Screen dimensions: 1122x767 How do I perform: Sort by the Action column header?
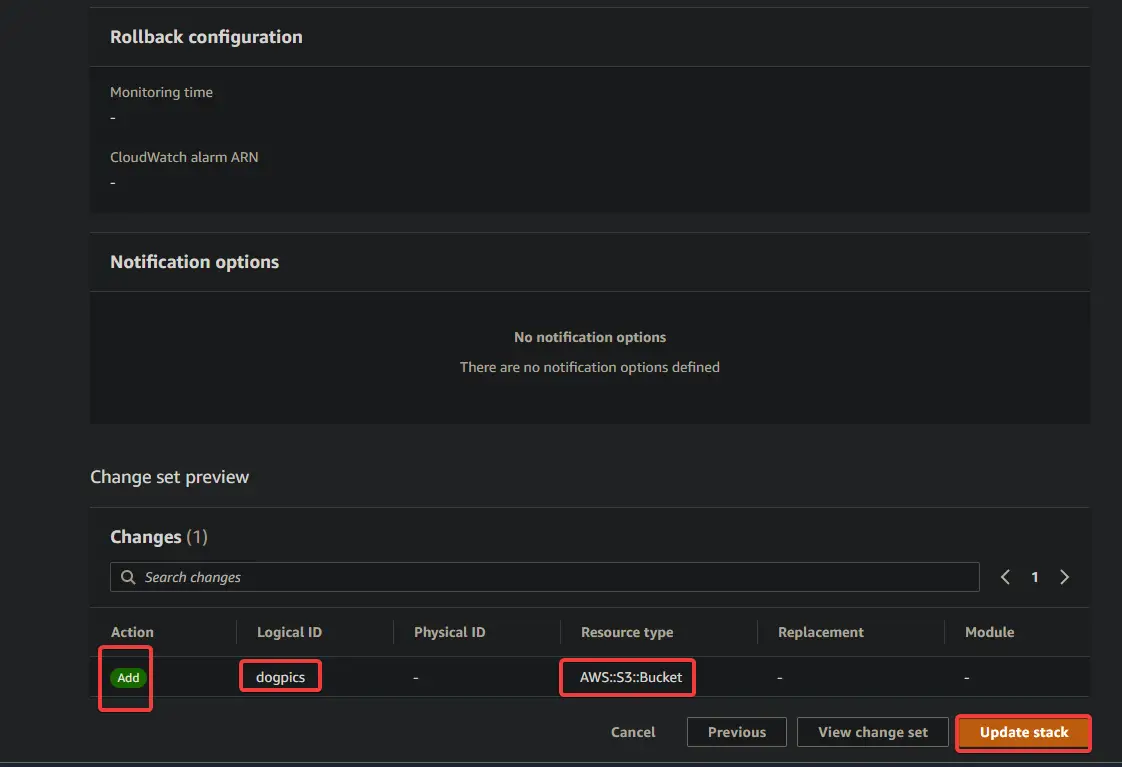[x=132, y=632]
